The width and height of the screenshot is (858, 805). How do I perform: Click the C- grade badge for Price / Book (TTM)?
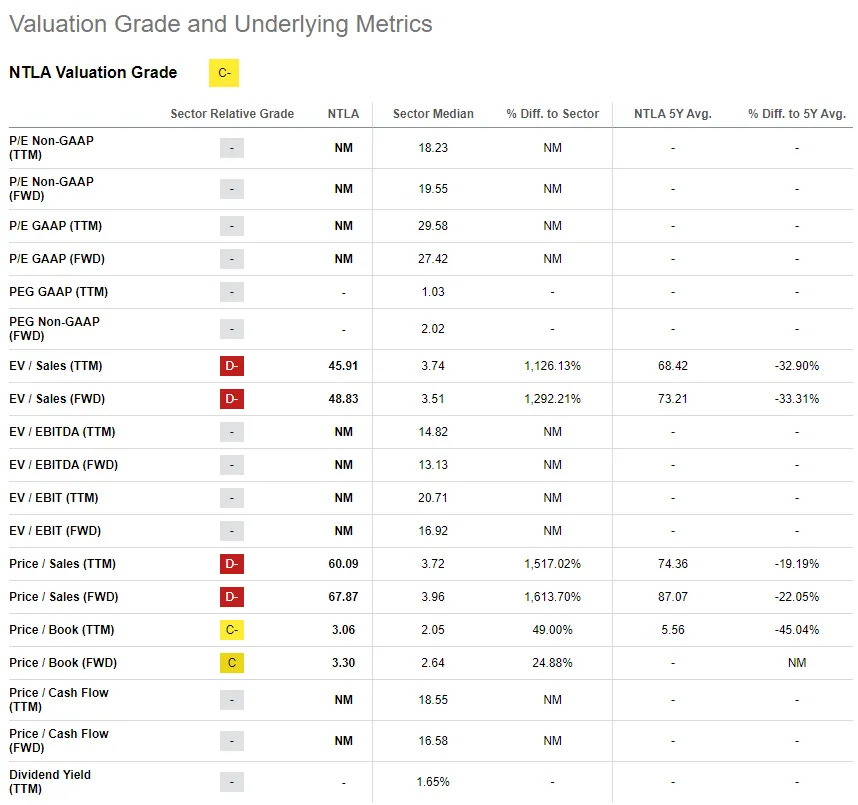(x=232, y=630)
